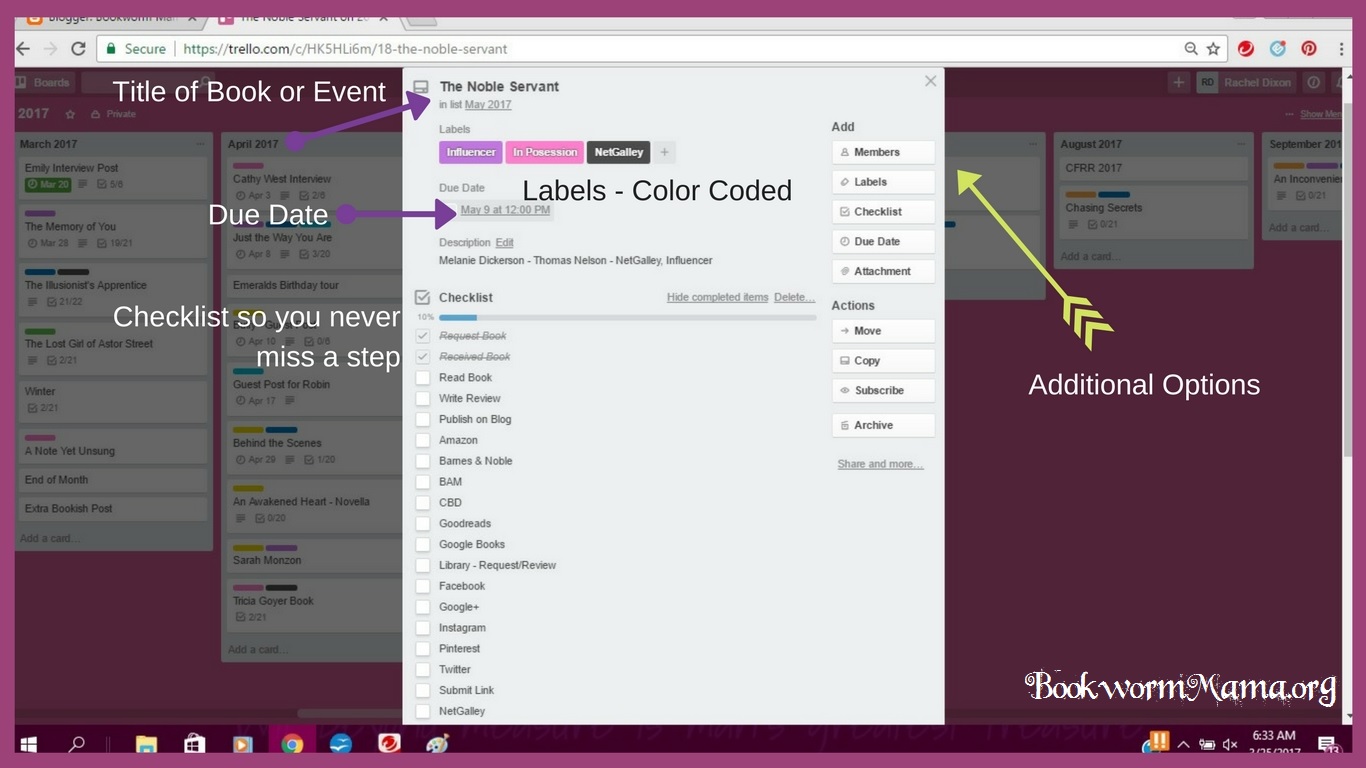This screenshot has height=768, width=1366.
Task: Open the March 2017 list menu ellipsis
Action: point(200,144)
